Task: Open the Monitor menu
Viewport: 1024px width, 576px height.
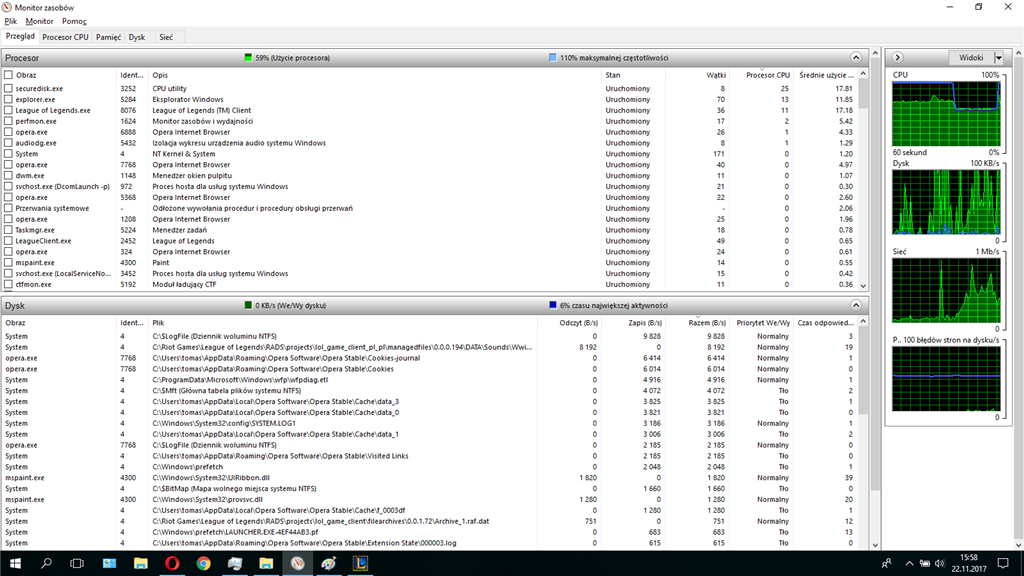Action: pos(39,22)
